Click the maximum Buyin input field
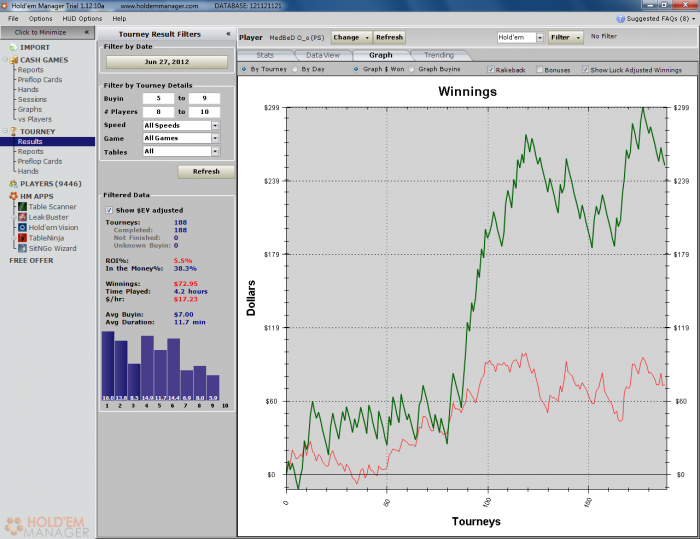Viewport: 700px width, 539px height. pyautogui.click(x=204, y=98)
